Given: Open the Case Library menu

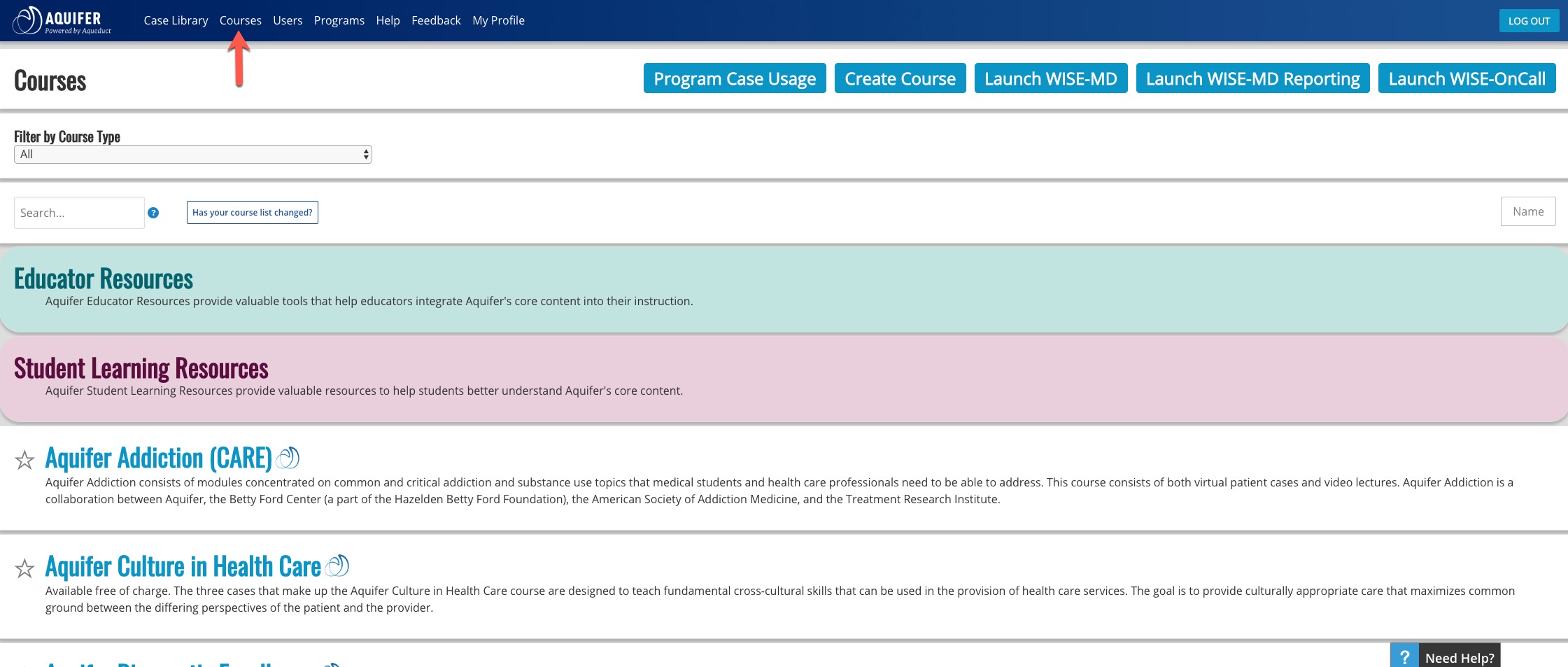Looking at the screenshot, I should click(x=176, y=20).
